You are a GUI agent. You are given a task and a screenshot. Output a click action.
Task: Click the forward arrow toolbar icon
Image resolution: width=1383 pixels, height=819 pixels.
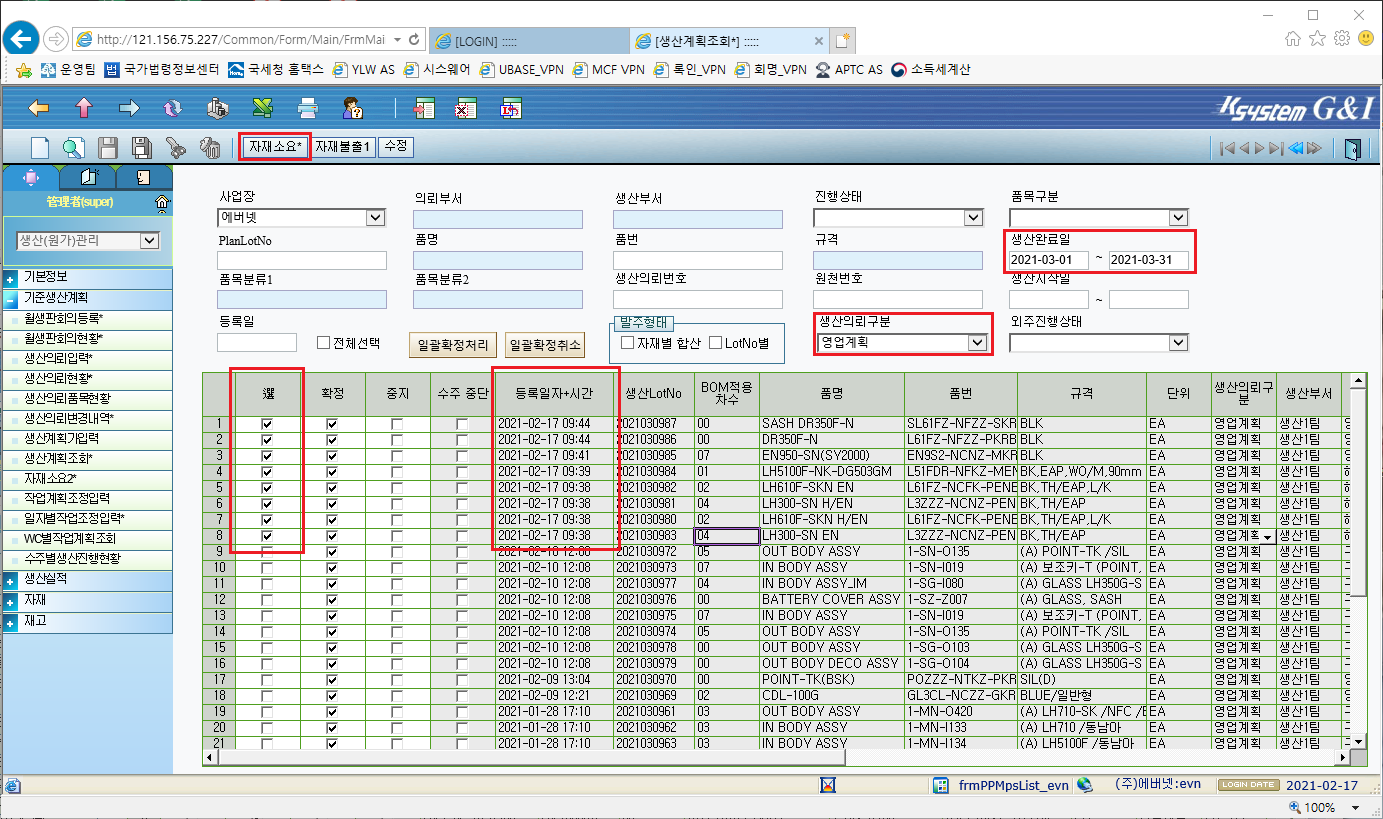point(129,108)
